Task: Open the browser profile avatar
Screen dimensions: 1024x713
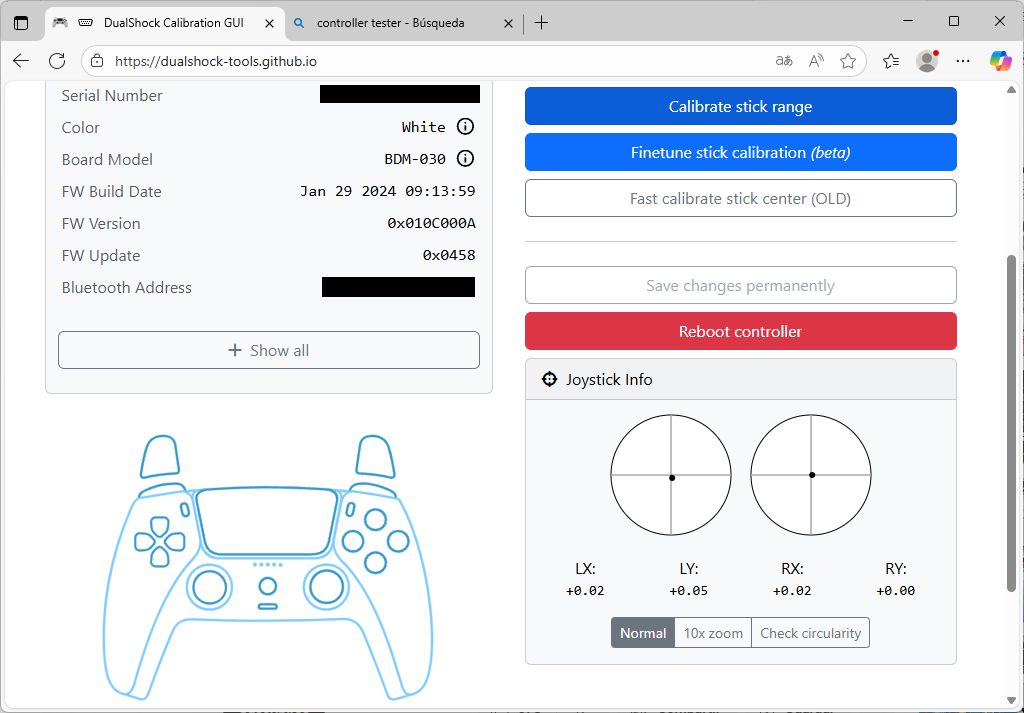Action: 927,61
